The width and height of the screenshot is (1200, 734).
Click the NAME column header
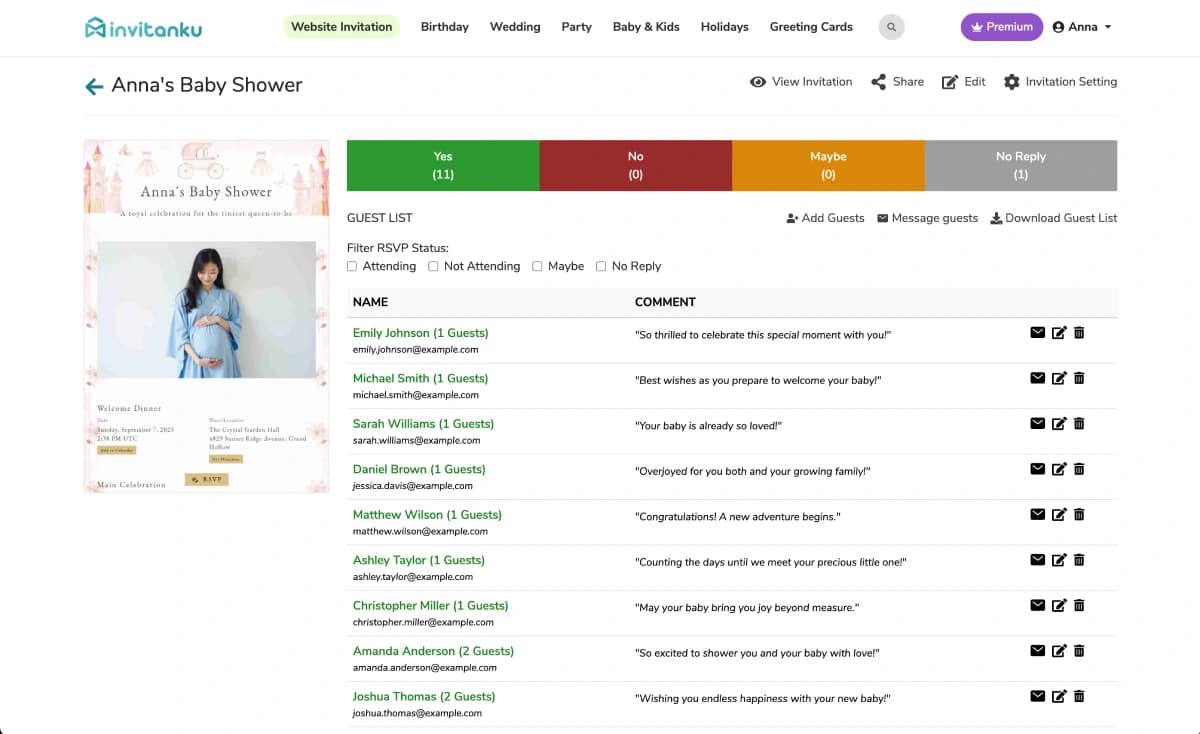click(370, 301)
